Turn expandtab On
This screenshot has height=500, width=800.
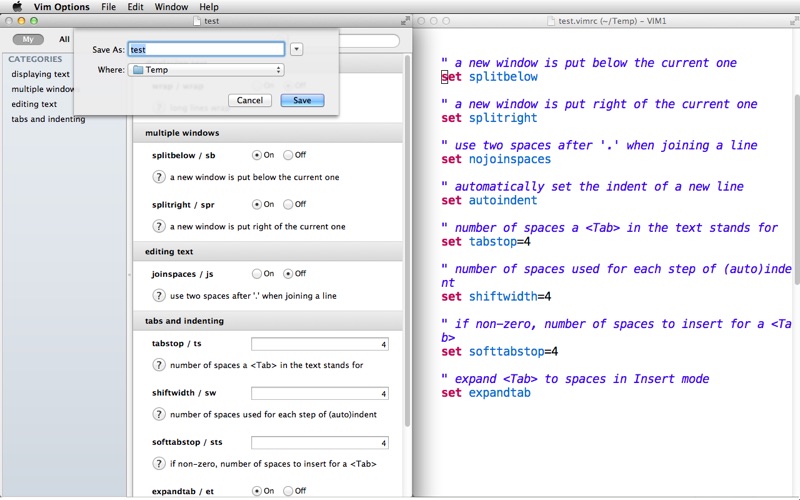tap(257, 491)
